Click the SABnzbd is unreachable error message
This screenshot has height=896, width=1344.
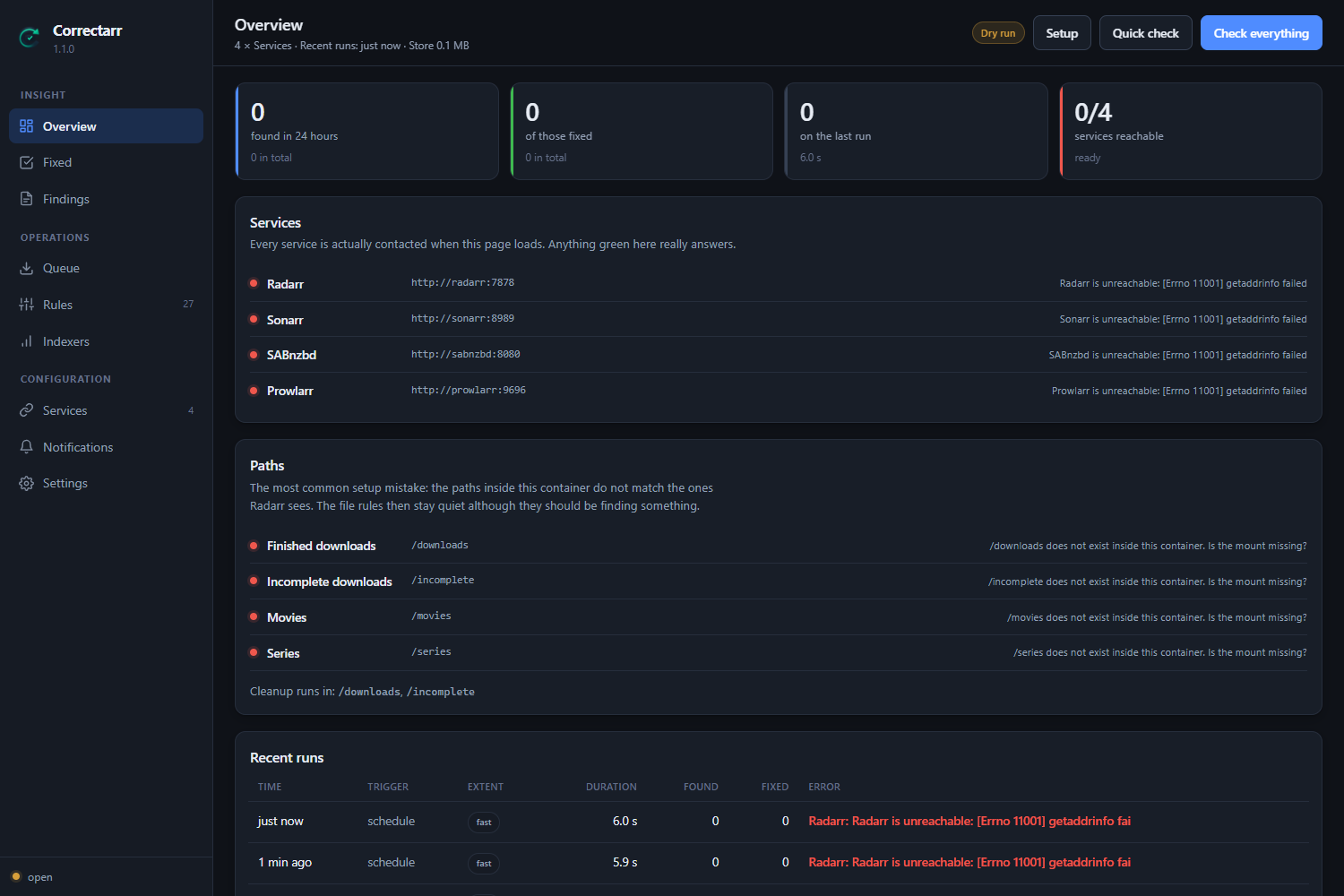[x=1177, y=355]
